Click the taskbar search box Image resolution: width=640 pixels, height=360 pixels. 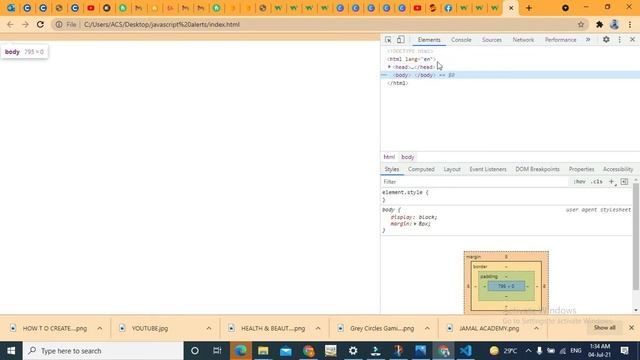click(103, 351)
